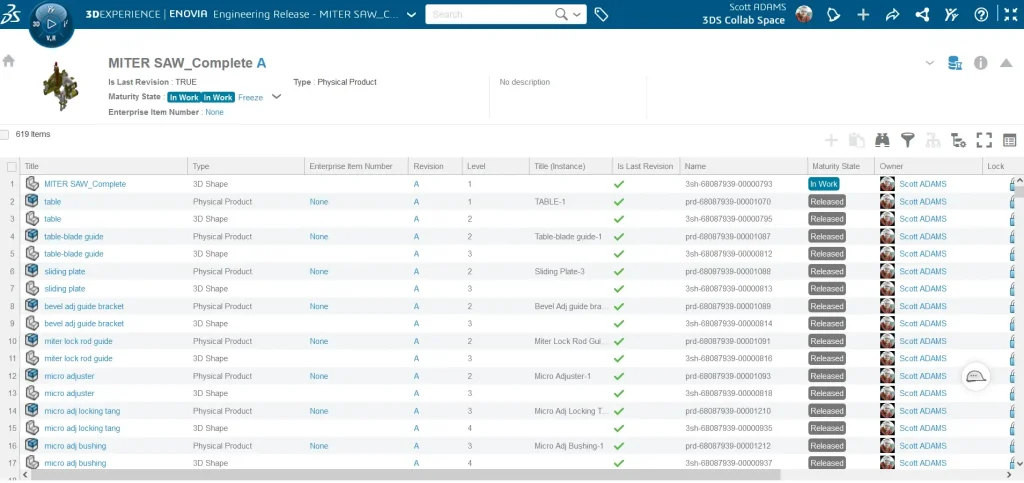Click the Revision column header
This screenshot has height=483, width=1024.
click(428, 167)
